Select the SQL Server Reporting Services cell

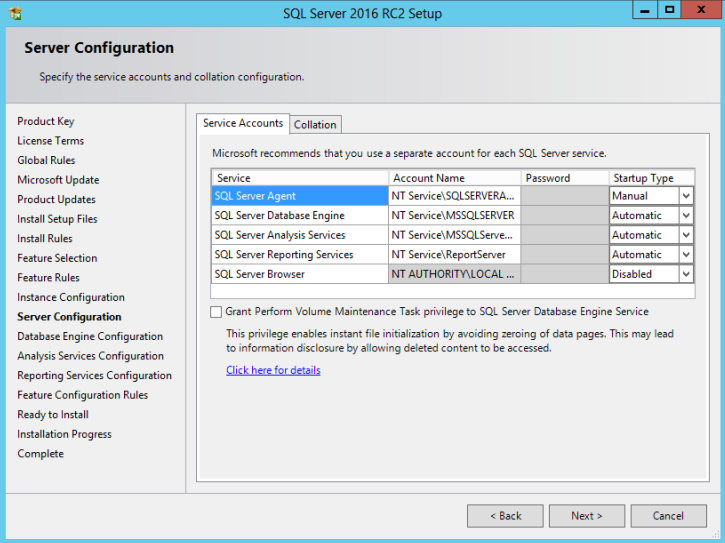point(300,254)
